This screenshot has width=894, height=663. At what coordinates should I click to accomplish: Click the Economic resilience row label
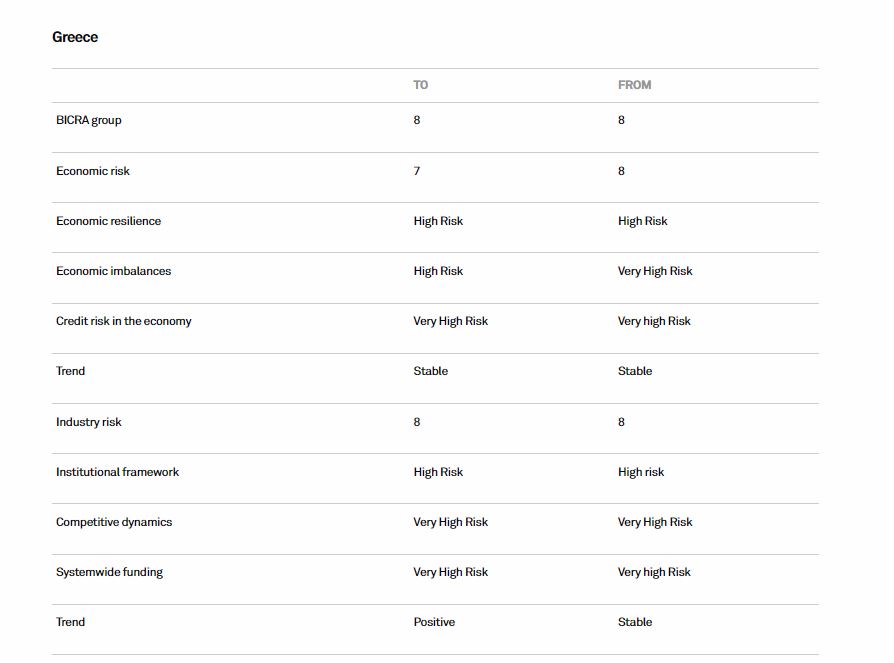108,221
